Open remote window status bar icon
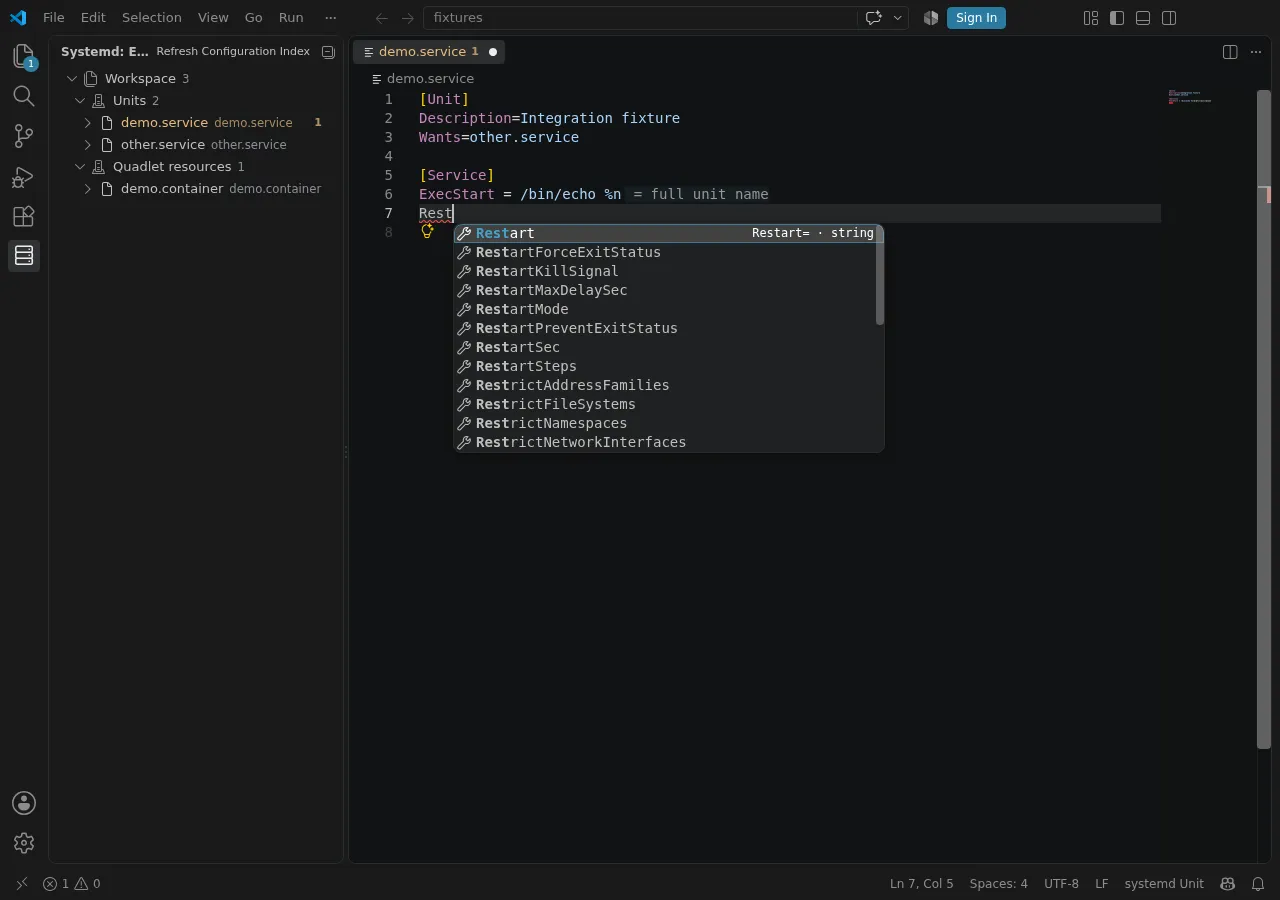Viewport: 1280px width, 900px height. coord(22,884)
